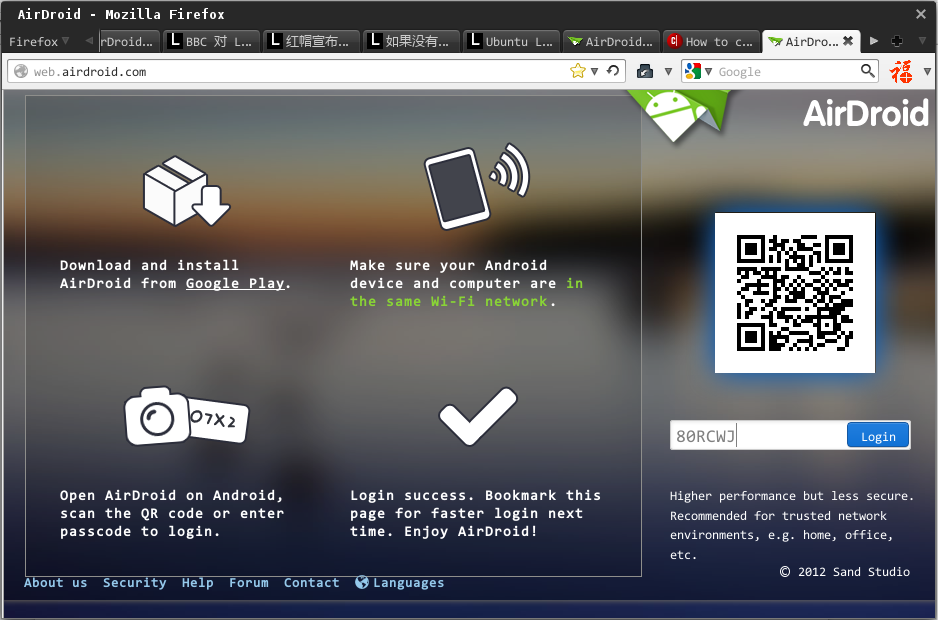
Task: Click the Google search engine icon
Action: pyautogui.click(x=693, y=71)
